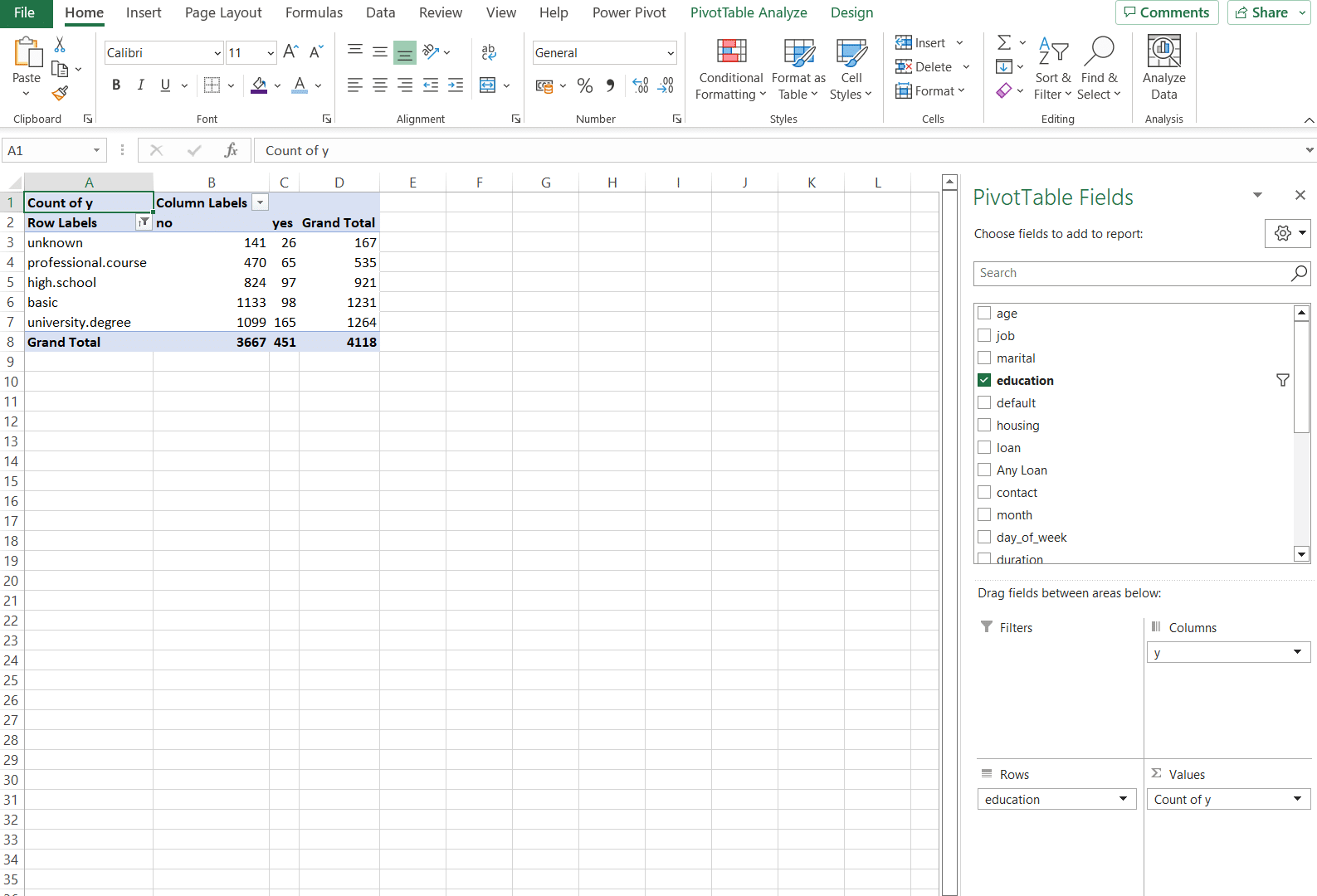This screenshot has height=896, width=1317.
Task: Open Row Labels filter dropdown
Action: [x=144, y=222]
